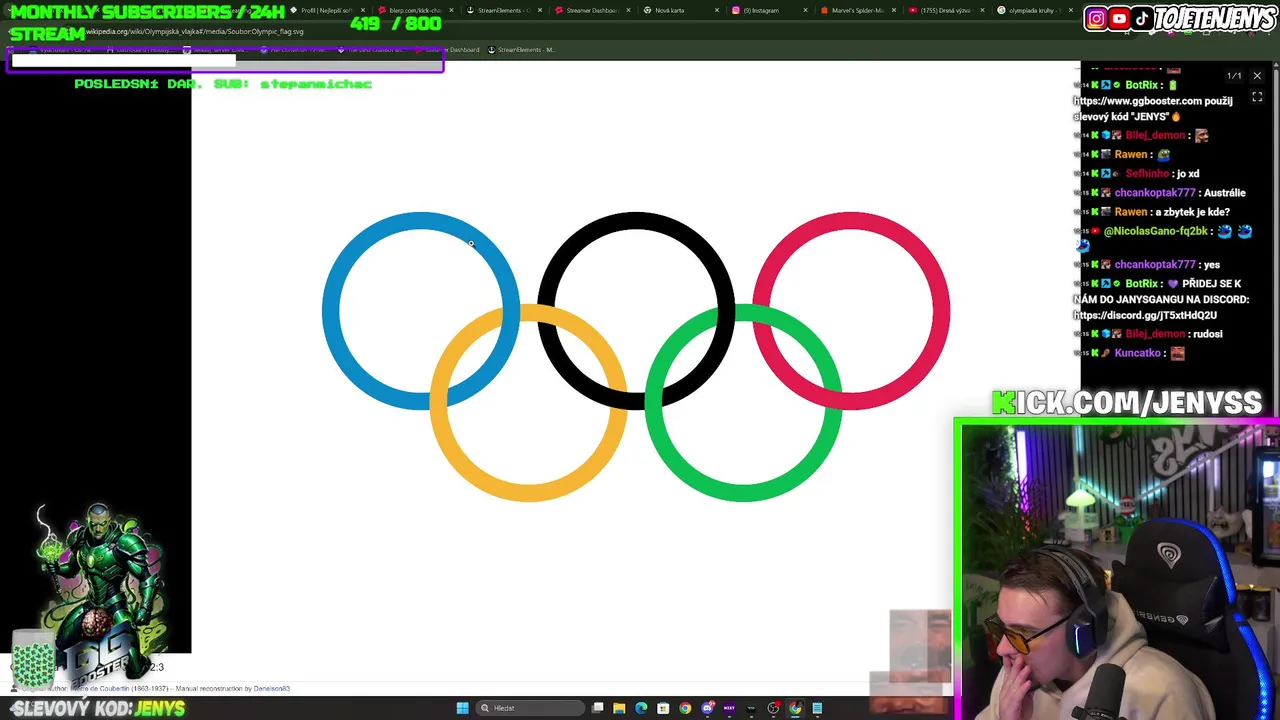The height and width of the screenshot is (720, 1280).
Task: Open the purple NEXT app on taskbar
Action: 729,708
